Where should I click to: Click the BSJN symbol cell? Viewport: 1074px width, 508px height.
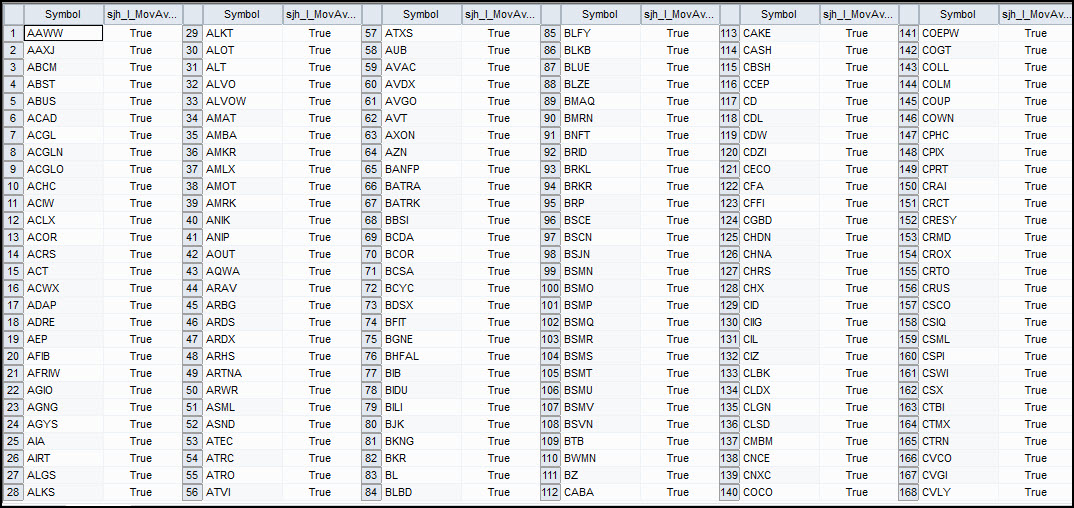click(601, 254)
